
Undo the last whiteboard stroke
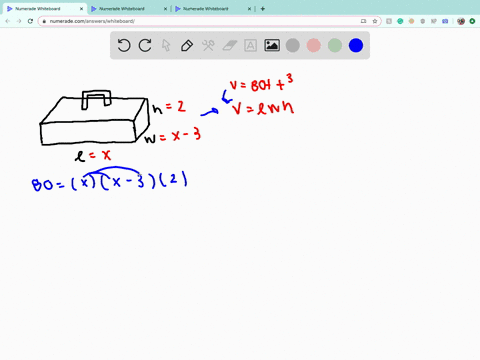click(x=124, y=45)
